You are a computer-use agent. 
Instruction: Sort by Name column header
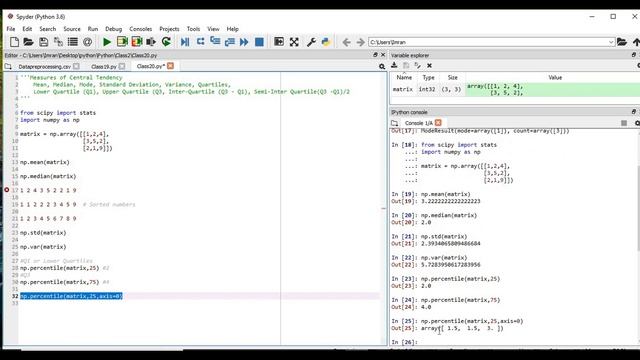404,77
